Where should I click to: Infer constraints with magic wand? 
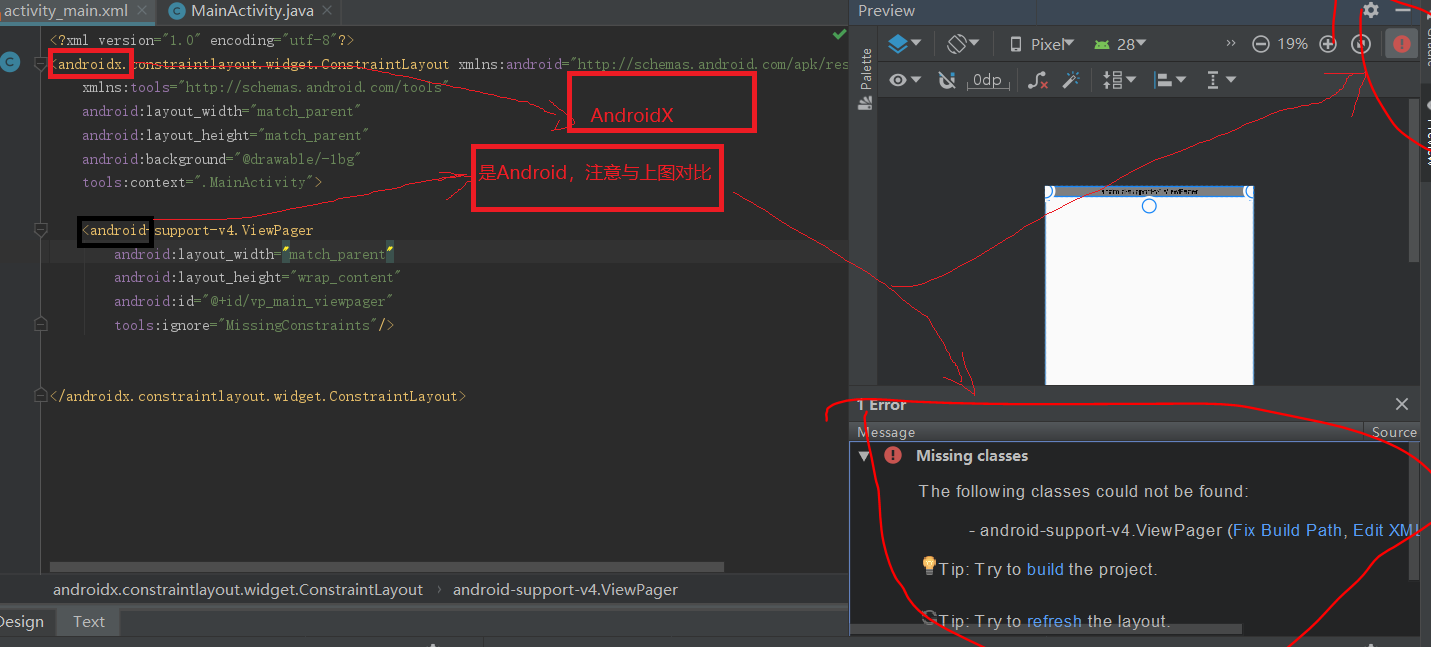tap(1071, 80)
